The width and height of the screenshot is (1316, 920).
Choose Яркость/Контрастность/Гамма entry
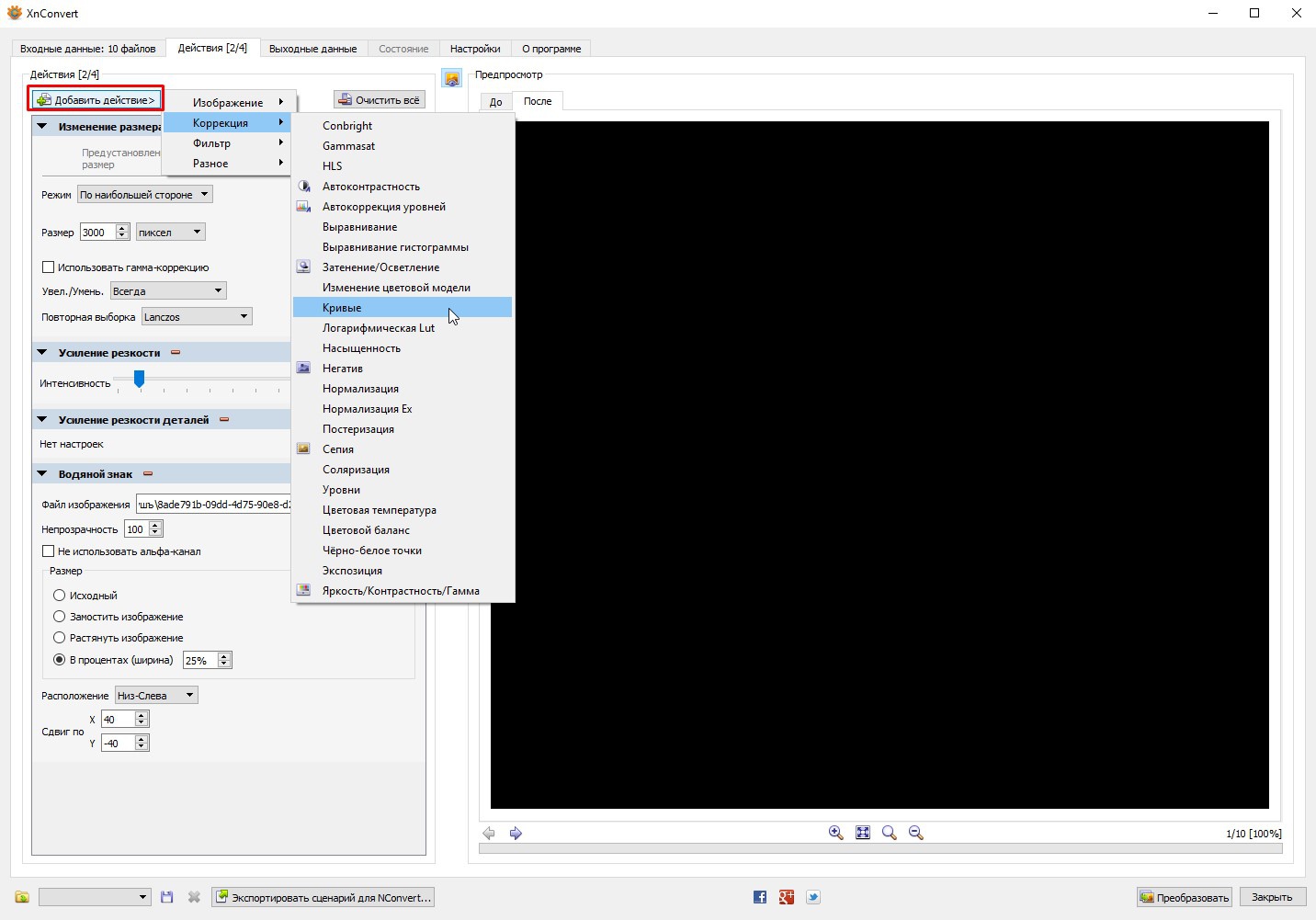tap(403, 591)
